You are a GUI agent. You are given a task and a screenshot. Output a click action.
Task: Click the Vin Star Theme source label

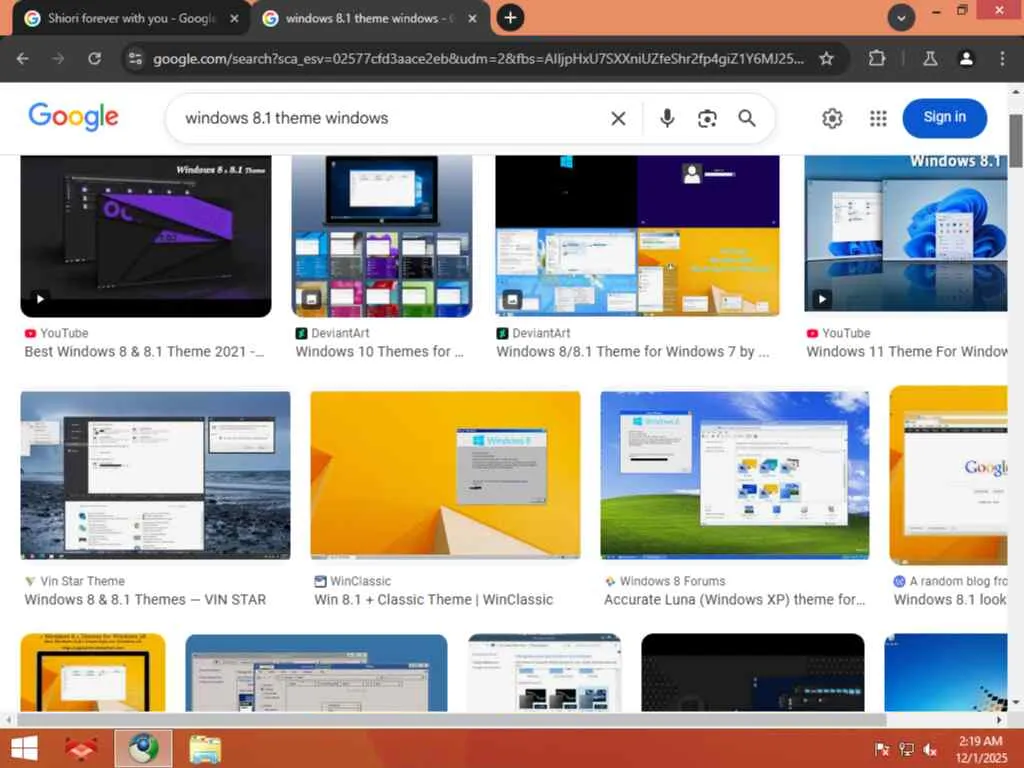[82, 581]
